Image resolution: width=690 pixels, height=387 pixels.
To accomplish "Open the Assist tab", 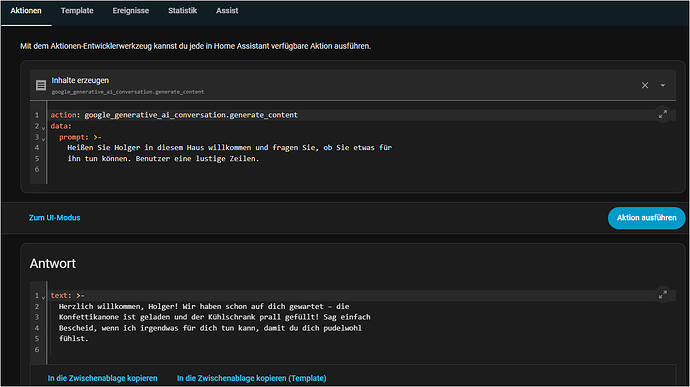I will click(227, 11).
